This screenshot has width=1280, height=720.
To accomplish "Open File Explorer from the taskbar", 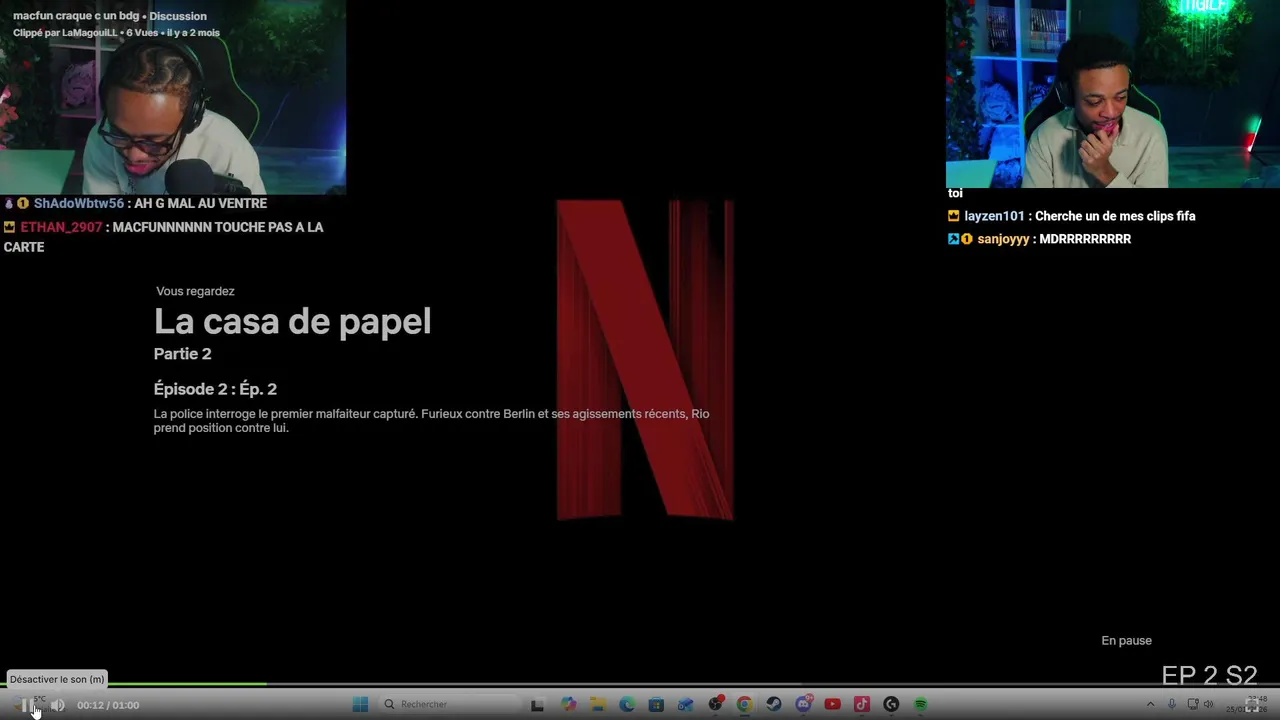I will pos(598,704).
